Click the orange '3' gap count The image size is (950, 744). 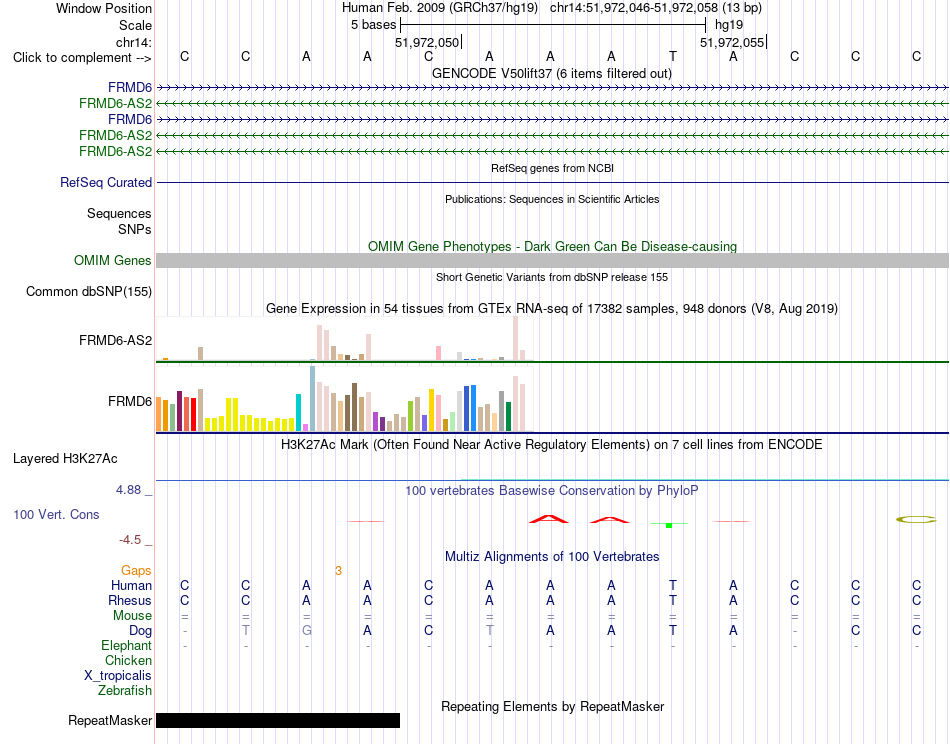[x=338, y=570]
